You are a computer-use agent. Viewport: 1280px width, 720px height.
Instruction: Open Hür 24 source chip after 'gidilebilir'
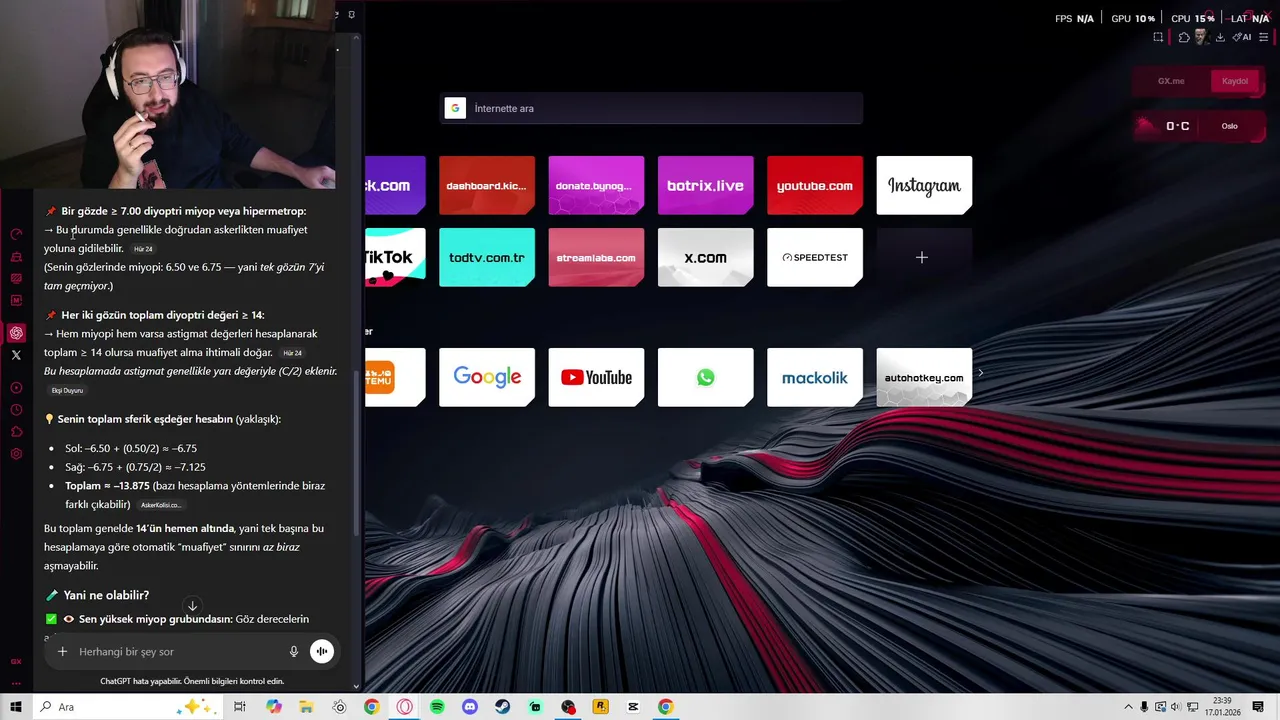144,249
